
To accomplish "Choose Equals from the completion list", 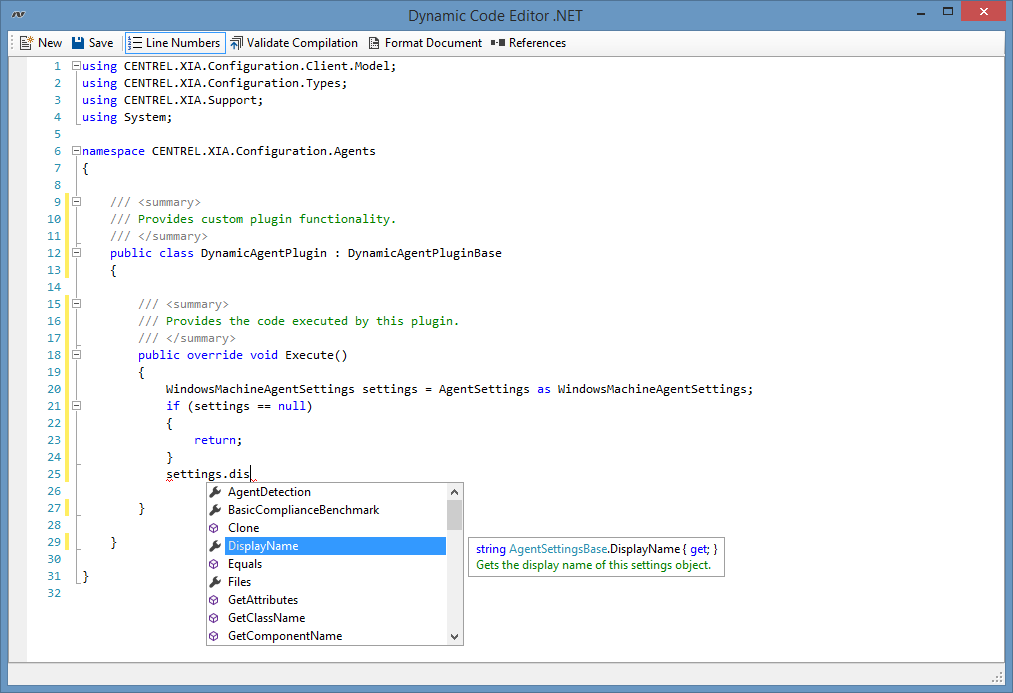I will pos(326,564).
